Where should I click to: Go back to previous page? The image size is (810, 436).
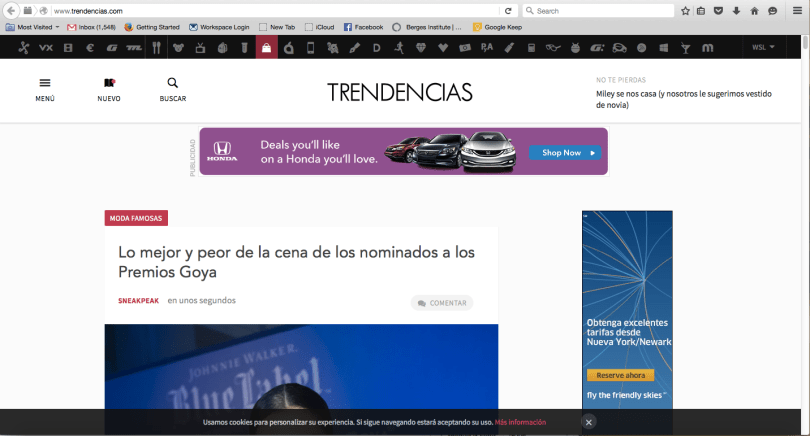click(x=11, y=11)
